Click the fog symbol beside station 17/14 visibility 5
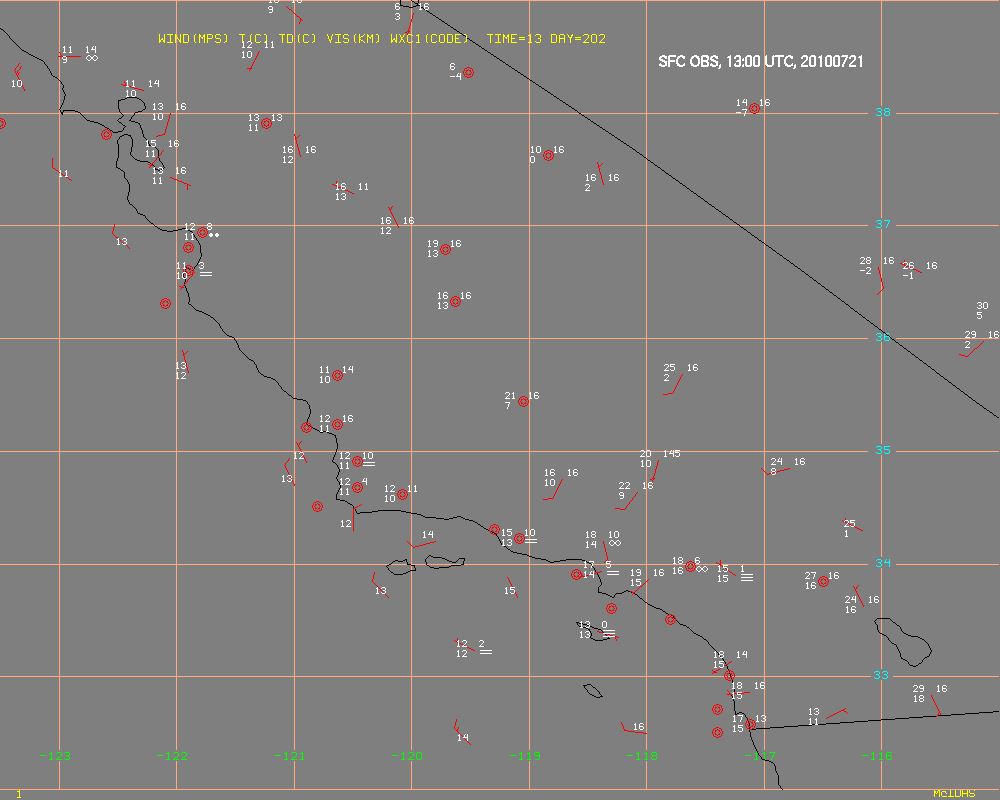Screen dimensions: 1000x800 point(613,573)
